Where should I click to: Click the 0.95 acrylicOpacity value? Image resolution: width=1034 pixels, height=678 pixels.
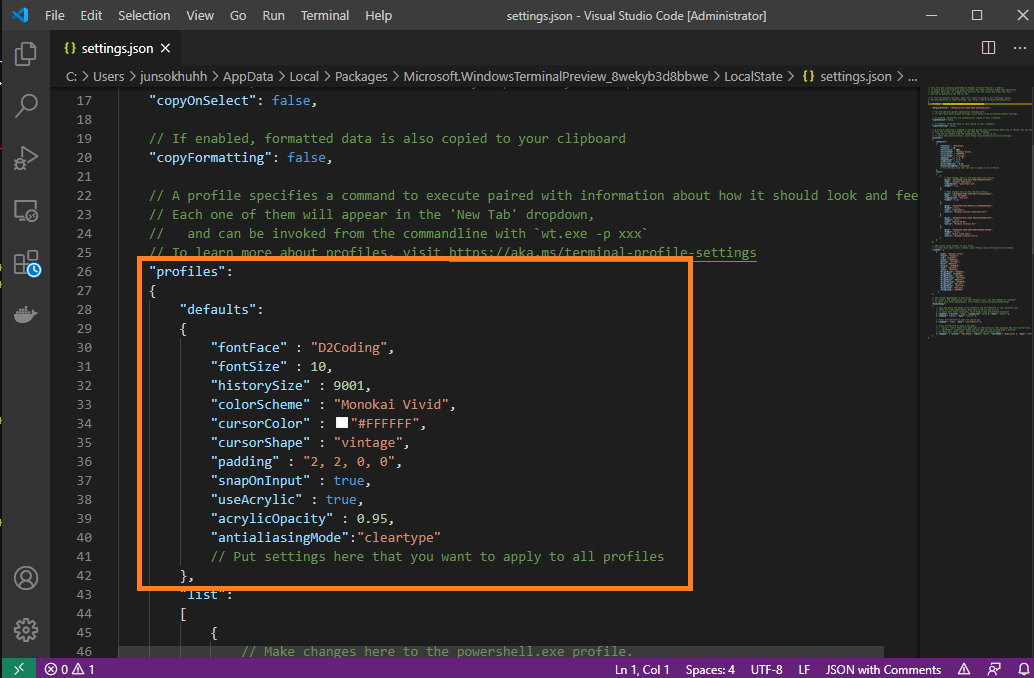tap(372, 518)
